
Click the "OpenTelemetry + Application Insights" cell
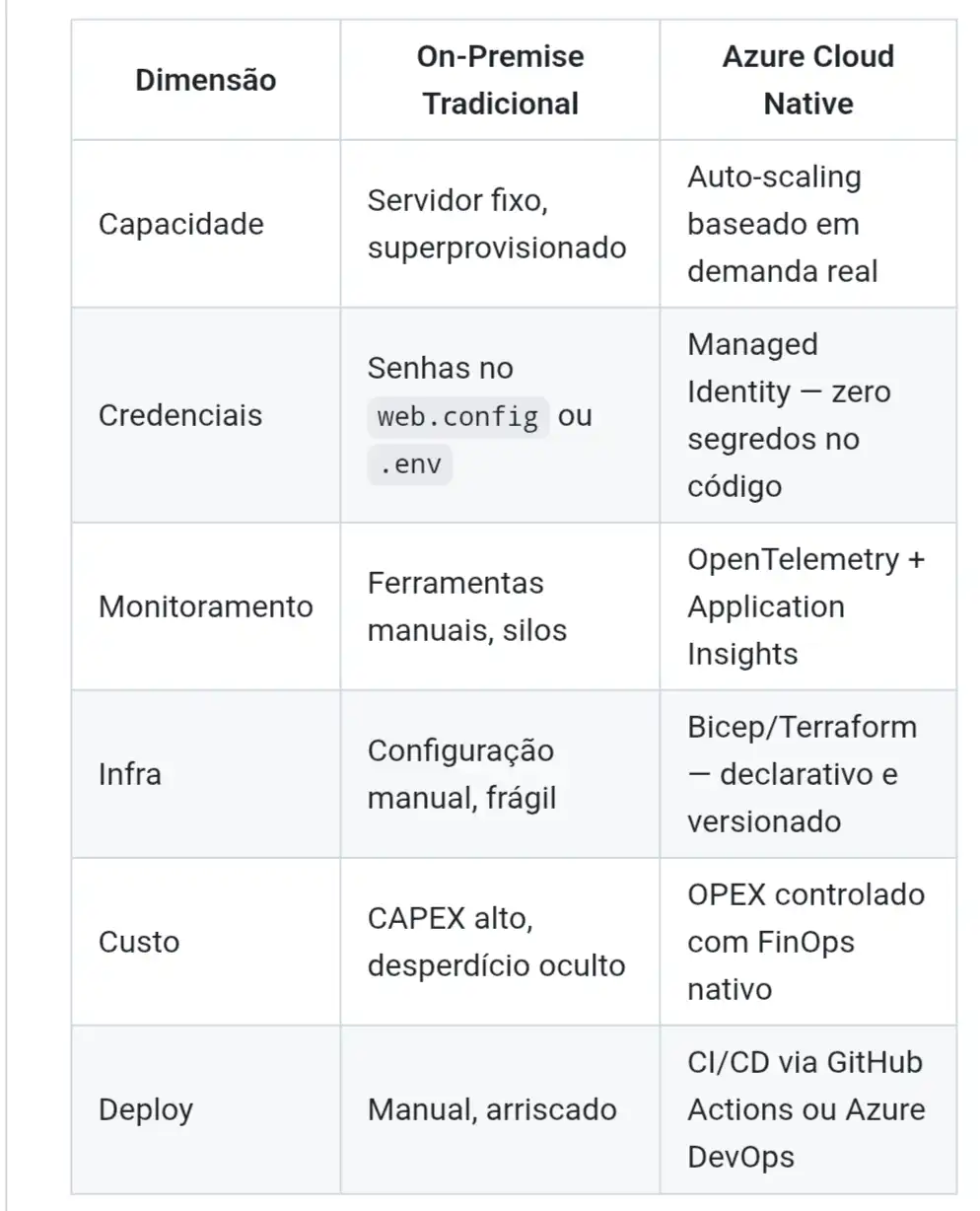coord(805,606)
